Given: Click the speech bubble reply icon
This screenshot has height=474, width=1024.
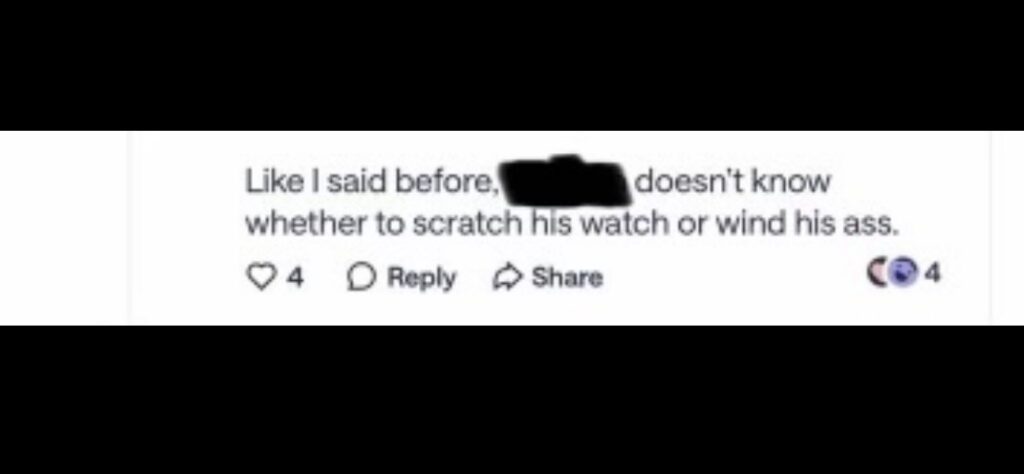Looking at the screenshot, I should pyautogui.click(x=359, y=278).
